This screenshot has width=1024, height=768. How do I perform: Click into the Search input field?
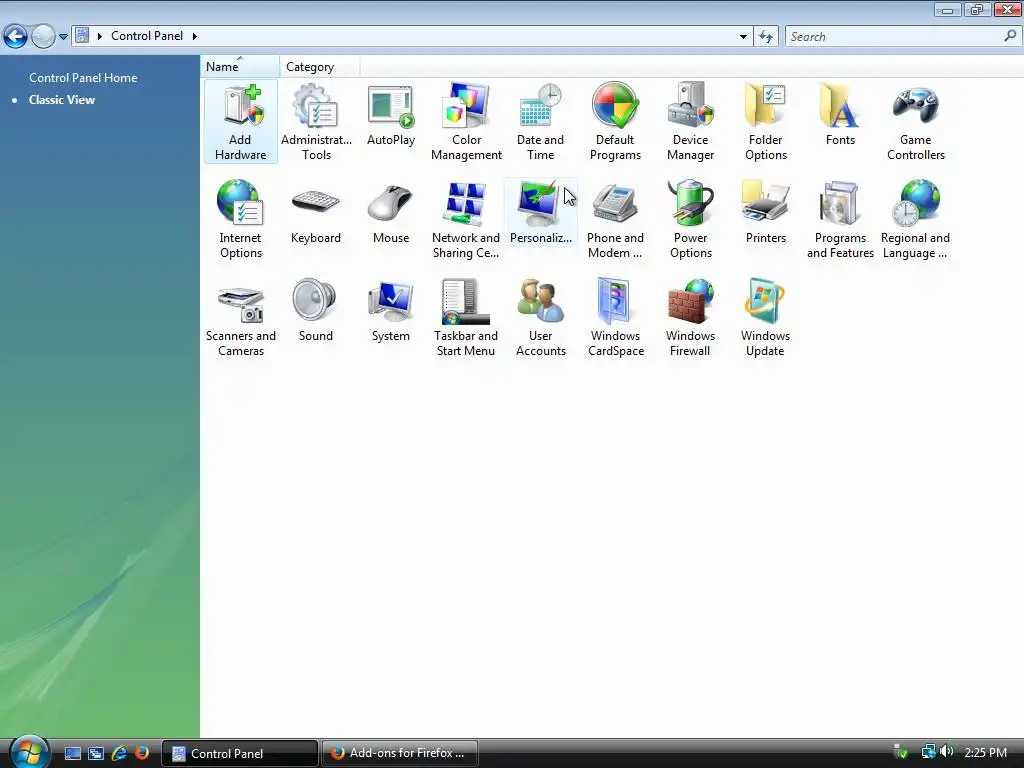(x=895, y=37)
